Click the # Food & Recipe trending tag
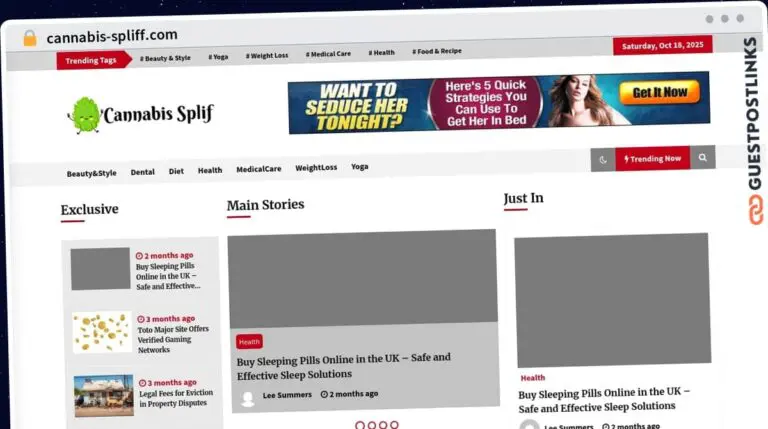The width and height of the screenshot is (768, 429). 437,51
